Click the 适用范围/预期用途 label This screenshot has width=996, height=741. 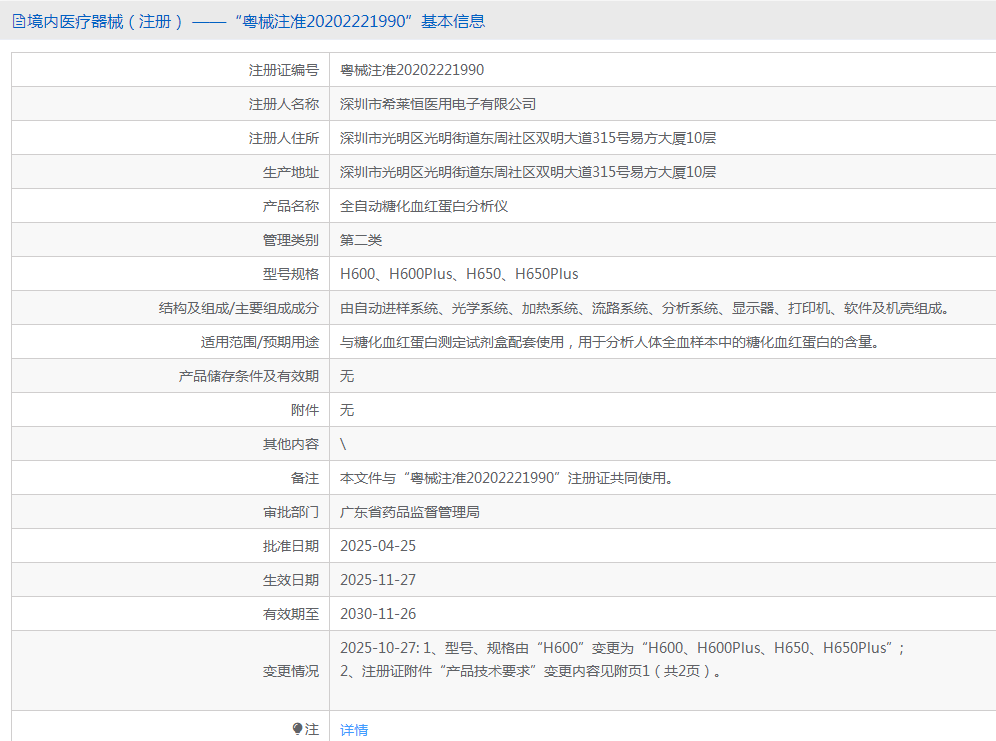[x=259, y=342]
